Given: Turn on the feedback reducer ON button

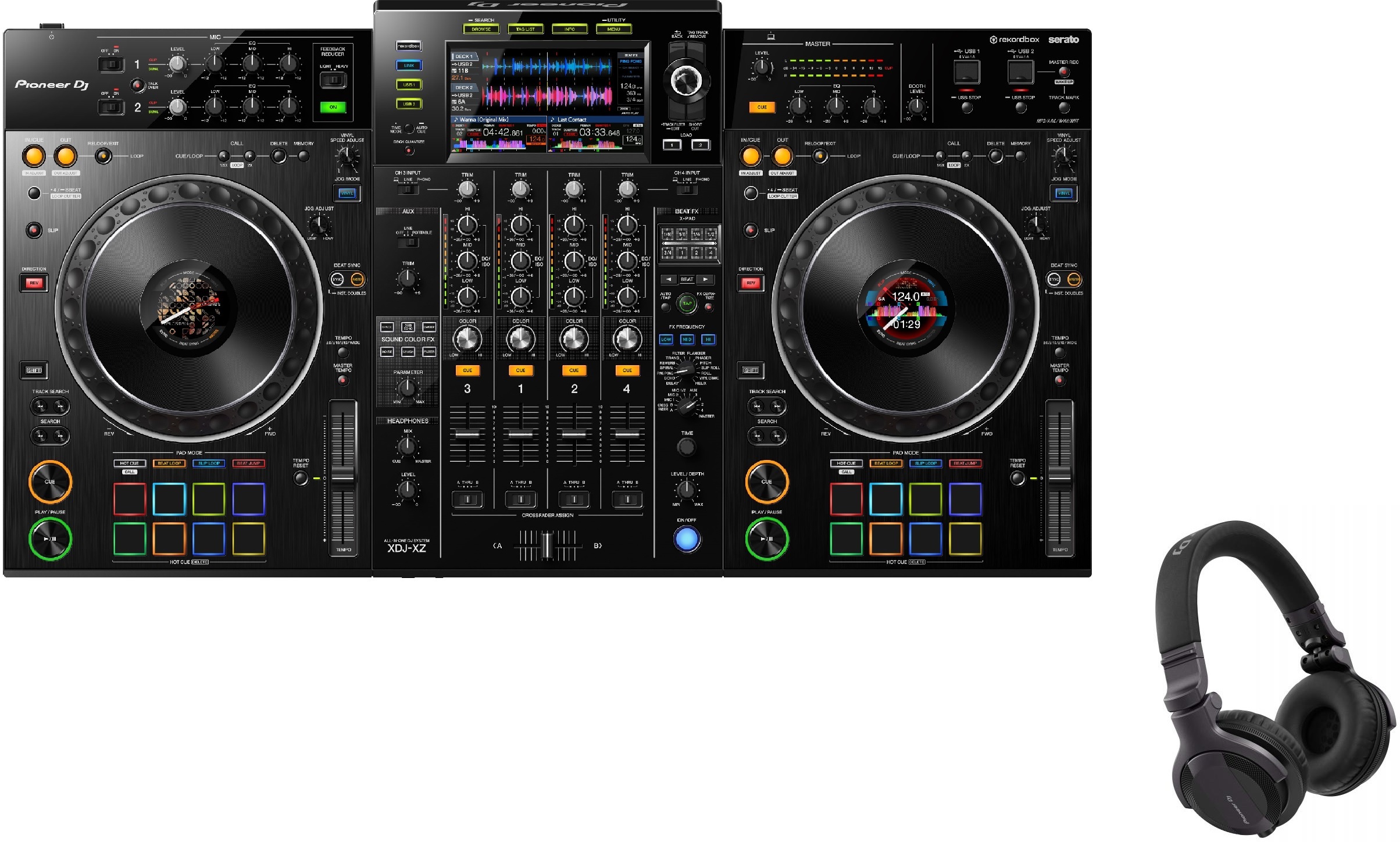Looking at the screenshot, I should point(333,107).
